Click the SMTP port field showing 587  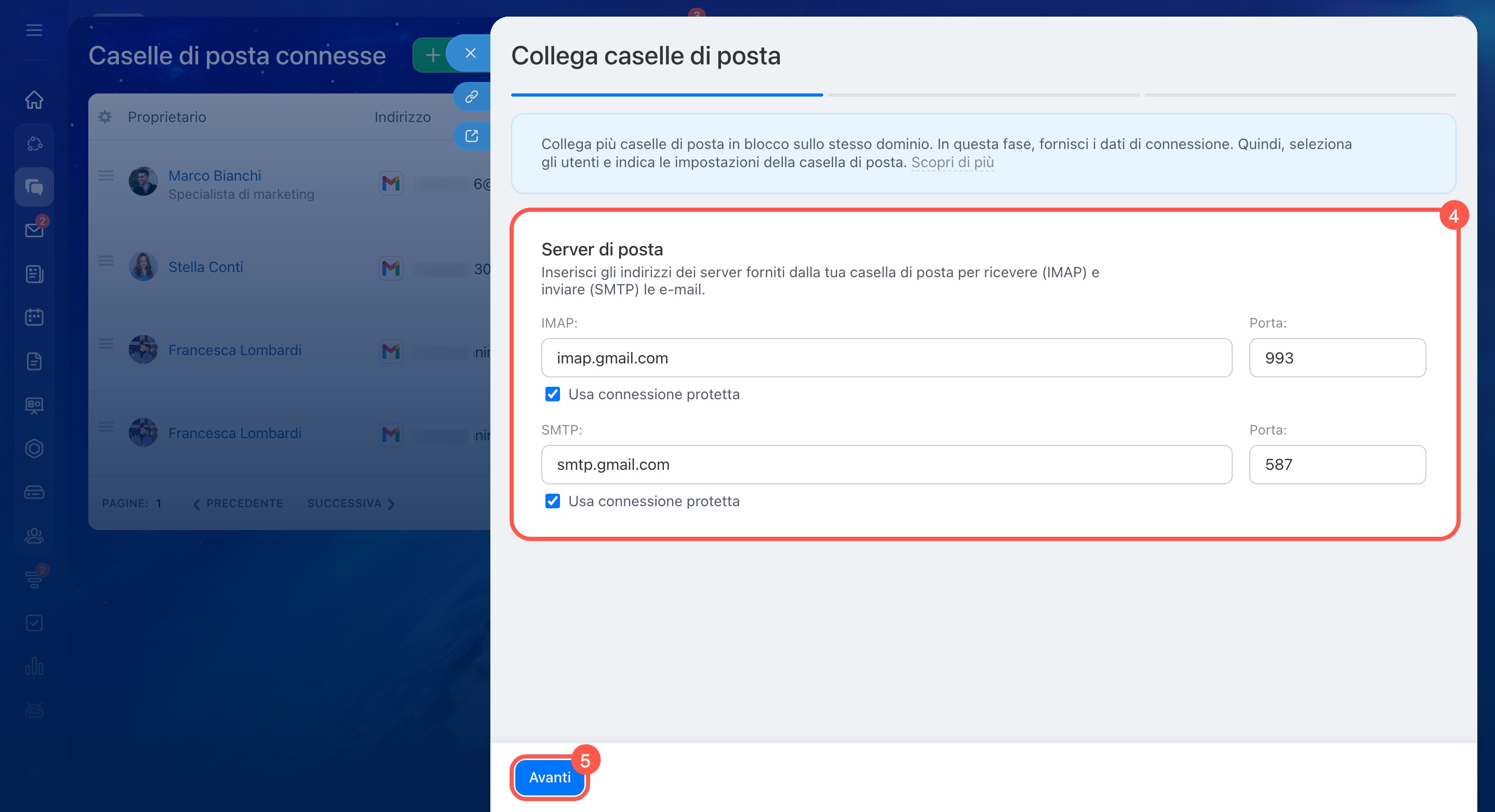(1337, 465)
